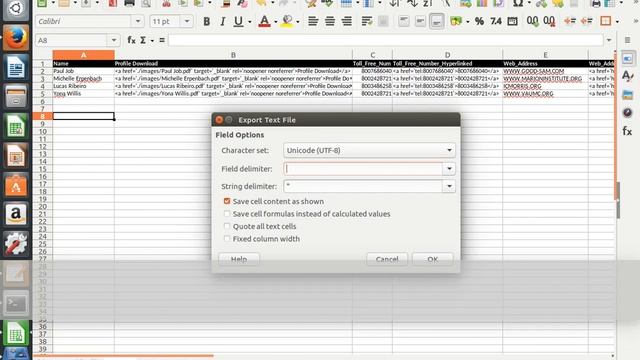The height and width of the screenshot is (360, 640).
Task: Add a decimal place
Action: tap(532, 21)
